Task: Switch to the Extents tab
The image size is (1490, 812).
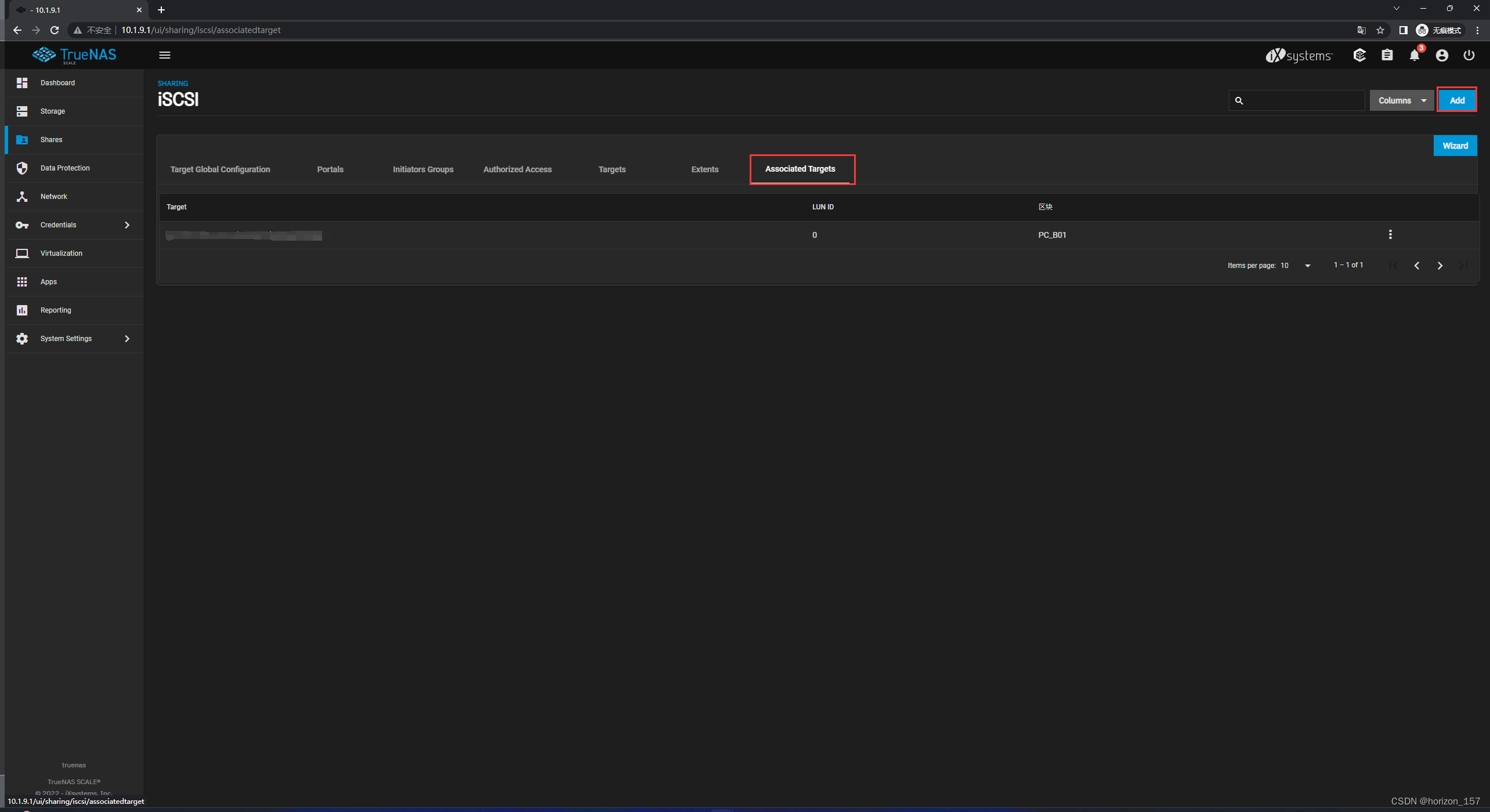Action: pos(704,168)
